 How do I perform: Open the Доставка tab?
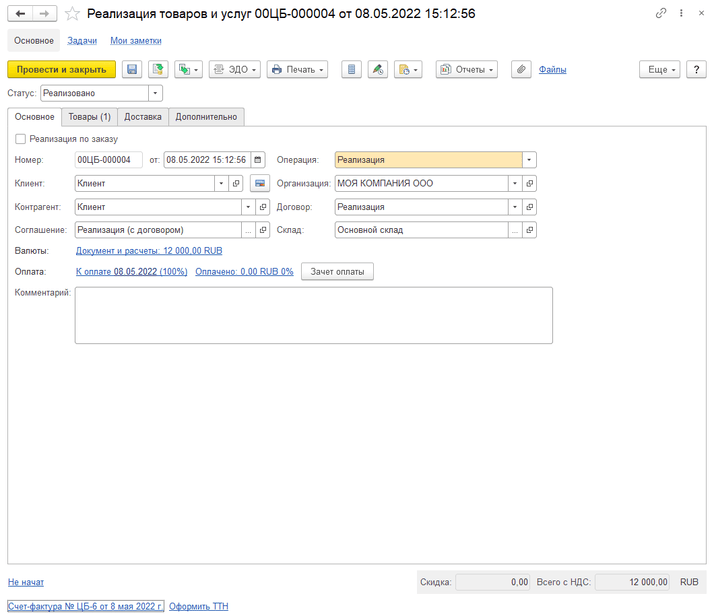(142, 117)
